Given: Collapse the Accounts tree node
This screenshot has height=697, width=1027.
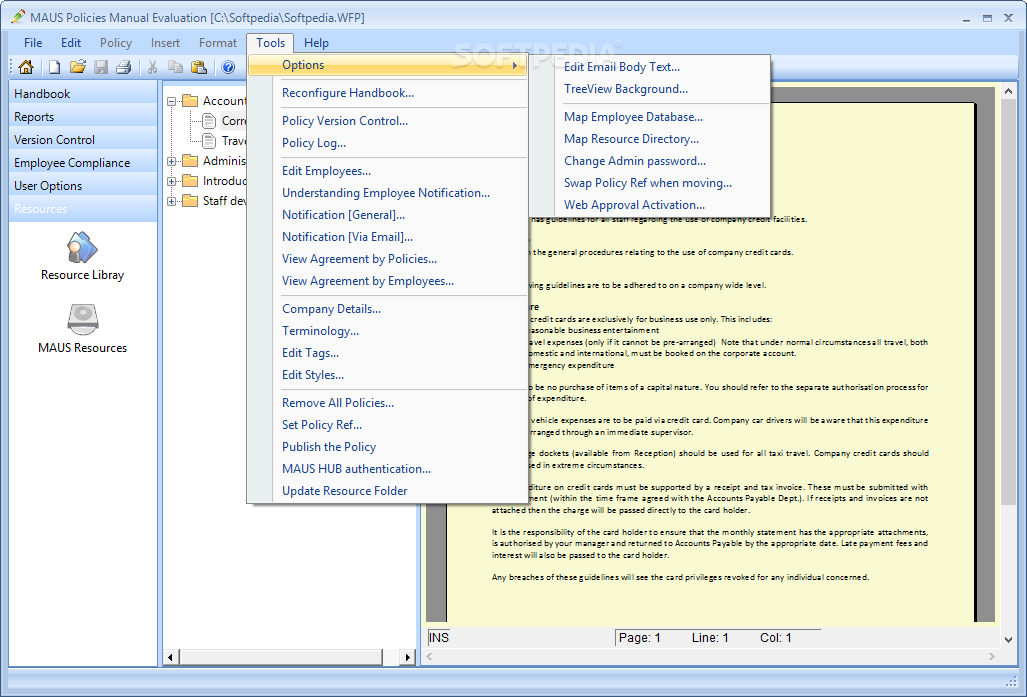Looking at the screenshot, I should [x=172, y=102].
